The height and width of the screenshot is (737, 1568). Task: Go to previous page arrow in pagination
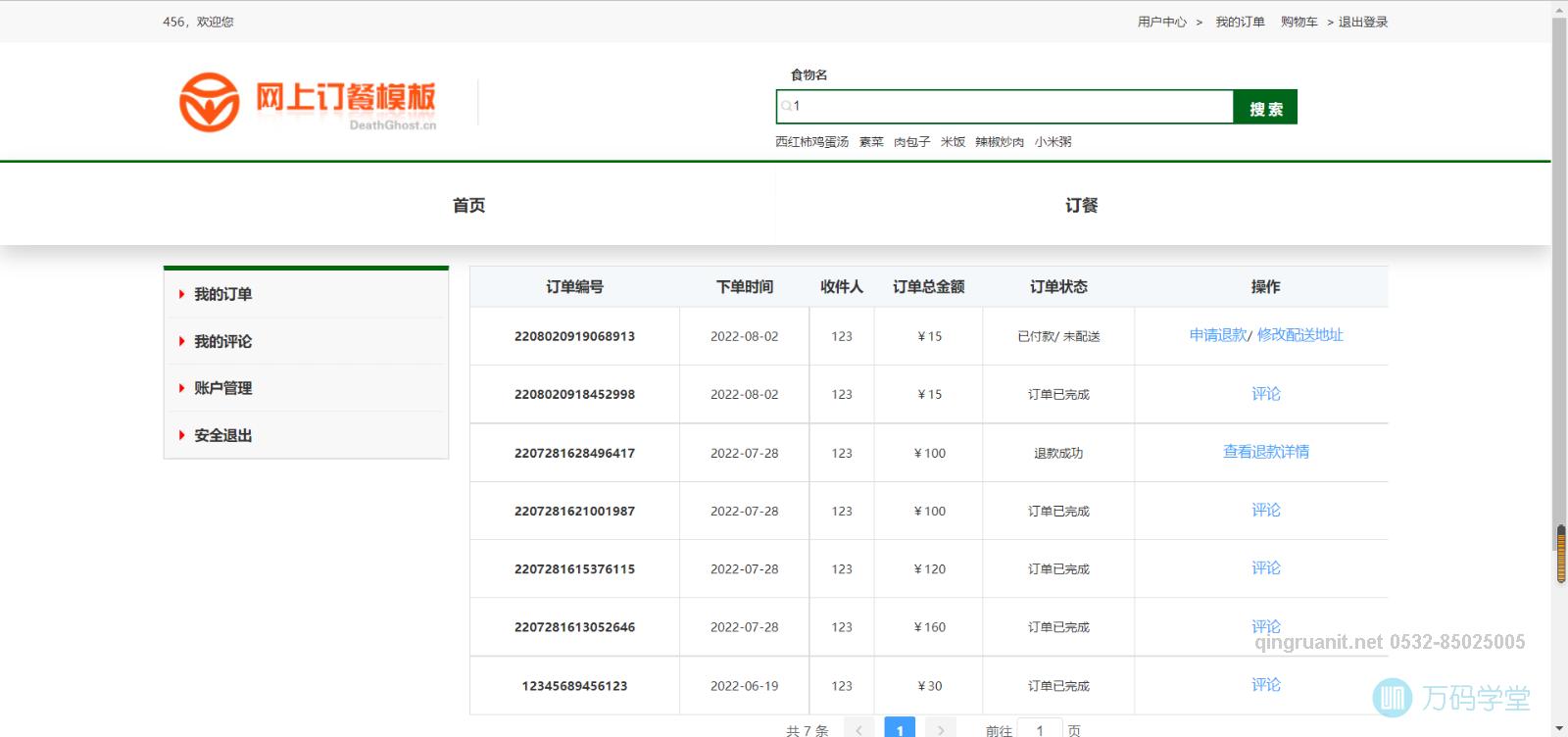[x=858, y=729]
